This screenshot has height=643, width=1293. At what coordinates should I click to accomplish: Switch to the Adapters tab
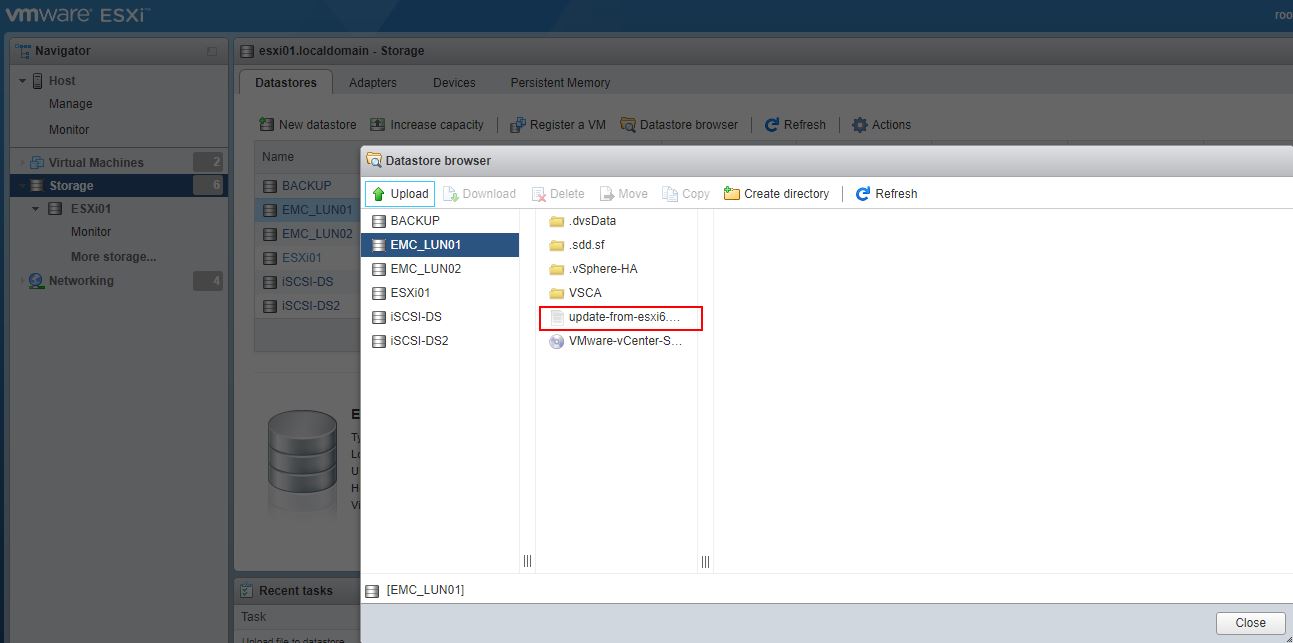[x=373, y=83]
